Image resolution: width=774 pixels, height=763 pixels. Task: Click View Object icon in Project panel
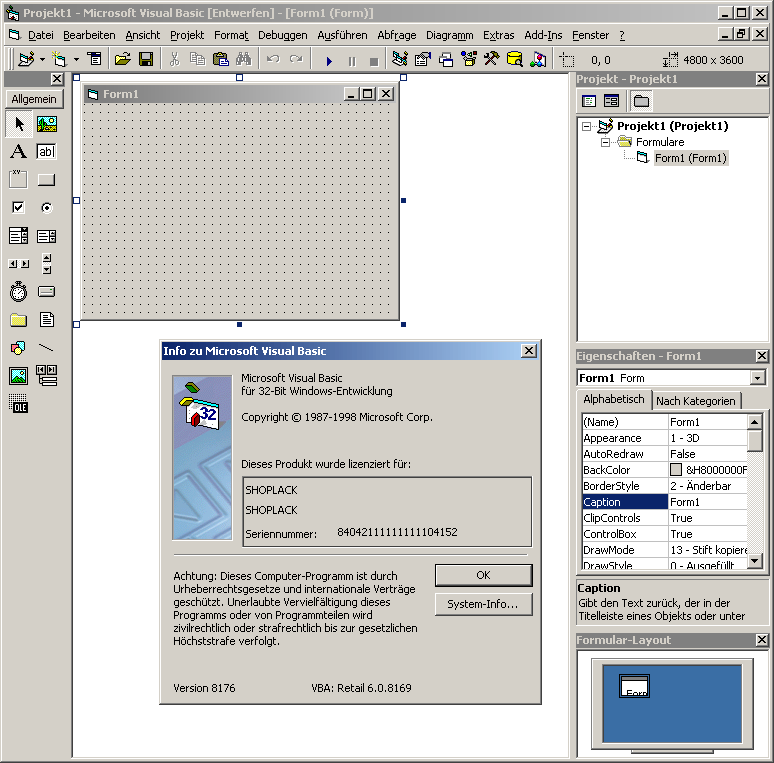[612, 101]
